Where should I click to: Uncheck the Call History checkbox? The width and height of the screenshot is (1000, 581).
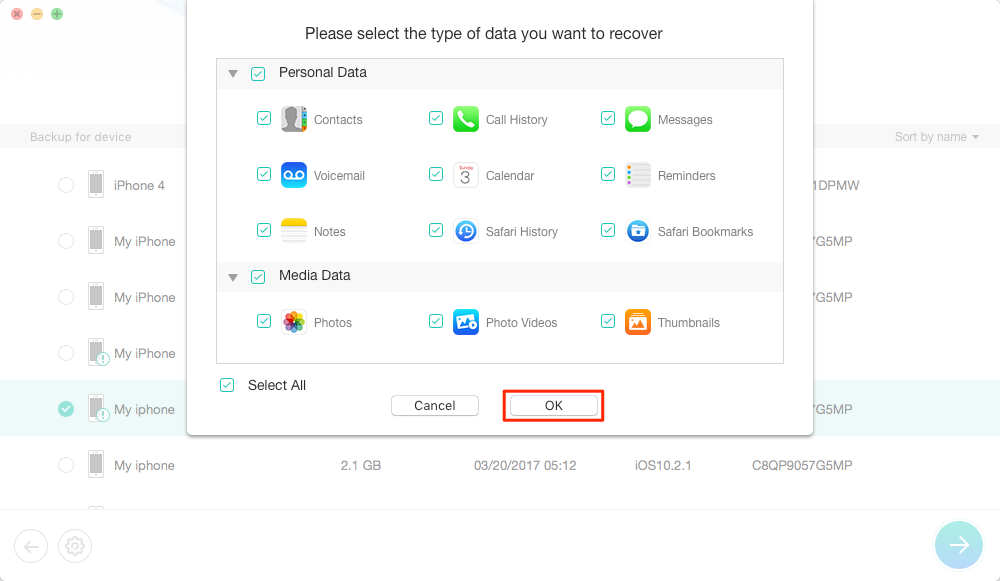[x=436, y=118]
